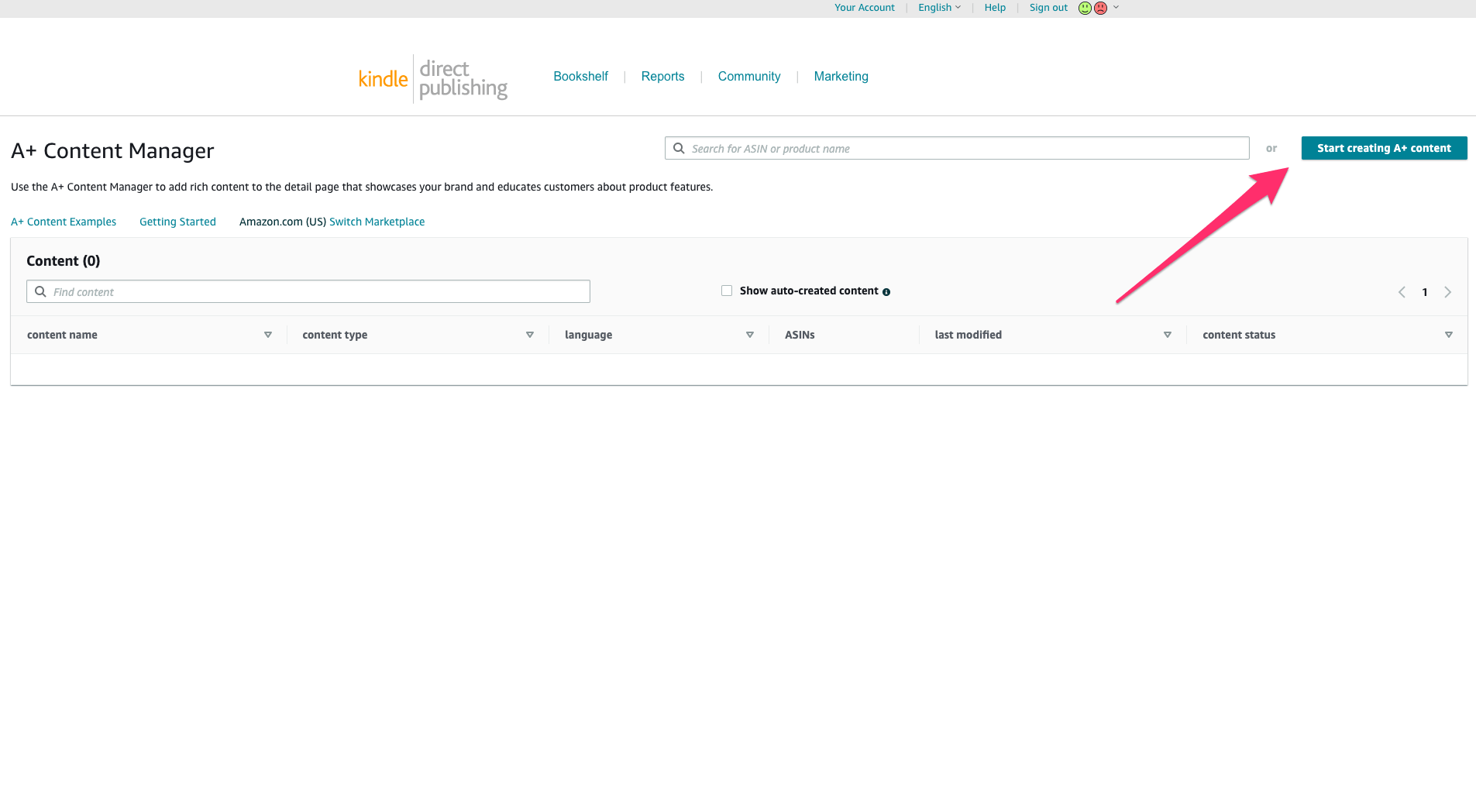Screen dimensions: 1476x812
Task: Click the language column header text
Action: pyautogui.click(x=588, y=335)
